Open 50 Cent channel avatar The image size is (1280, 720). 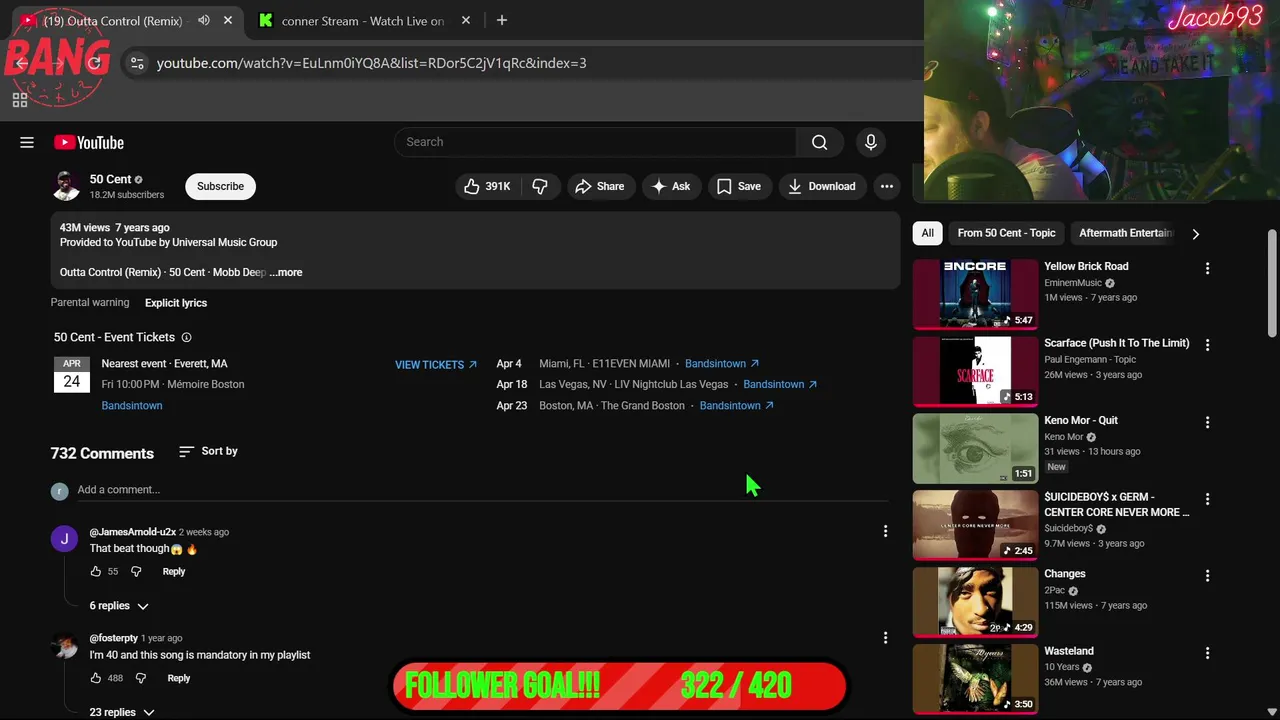[x=67, y=186]
